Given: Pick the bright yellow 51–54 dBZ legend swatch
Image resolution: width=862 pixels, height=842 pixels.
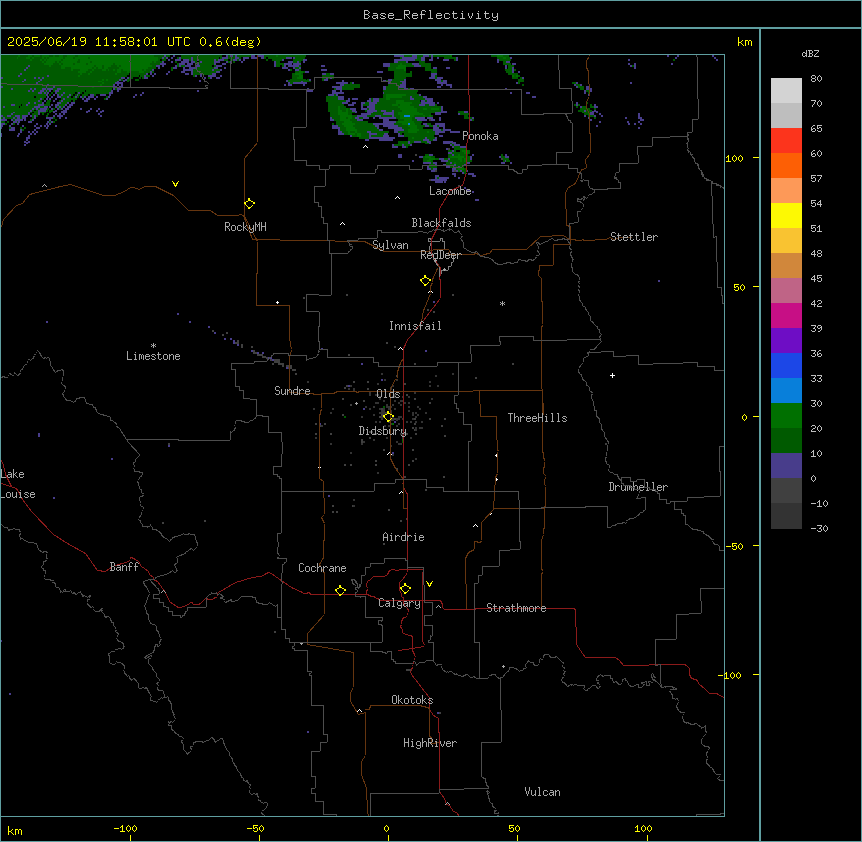Looking at the screenshot, I should (786, 215).
